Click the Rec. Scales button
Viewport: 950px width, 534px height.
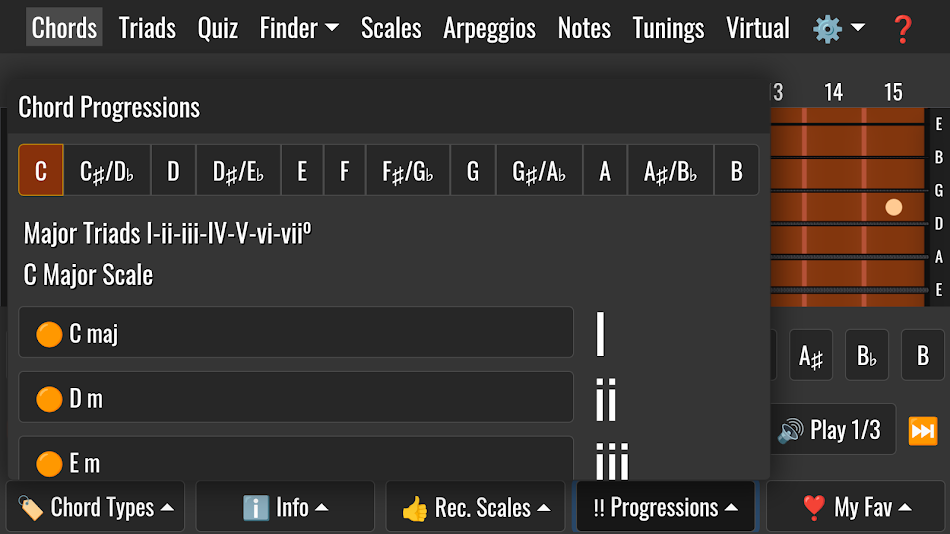475,507
